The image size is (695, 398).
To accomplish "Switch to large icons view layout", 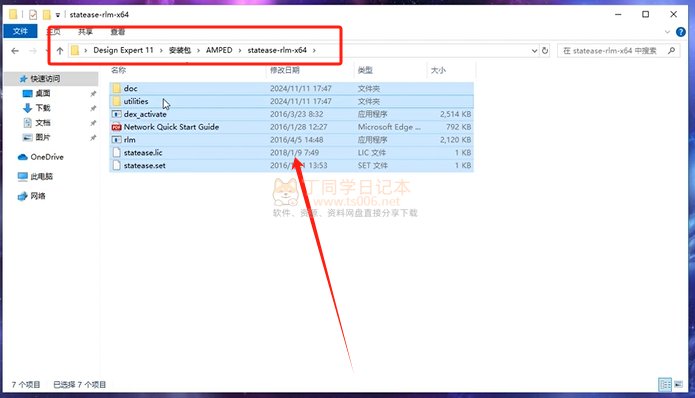I will pos(679,384).
